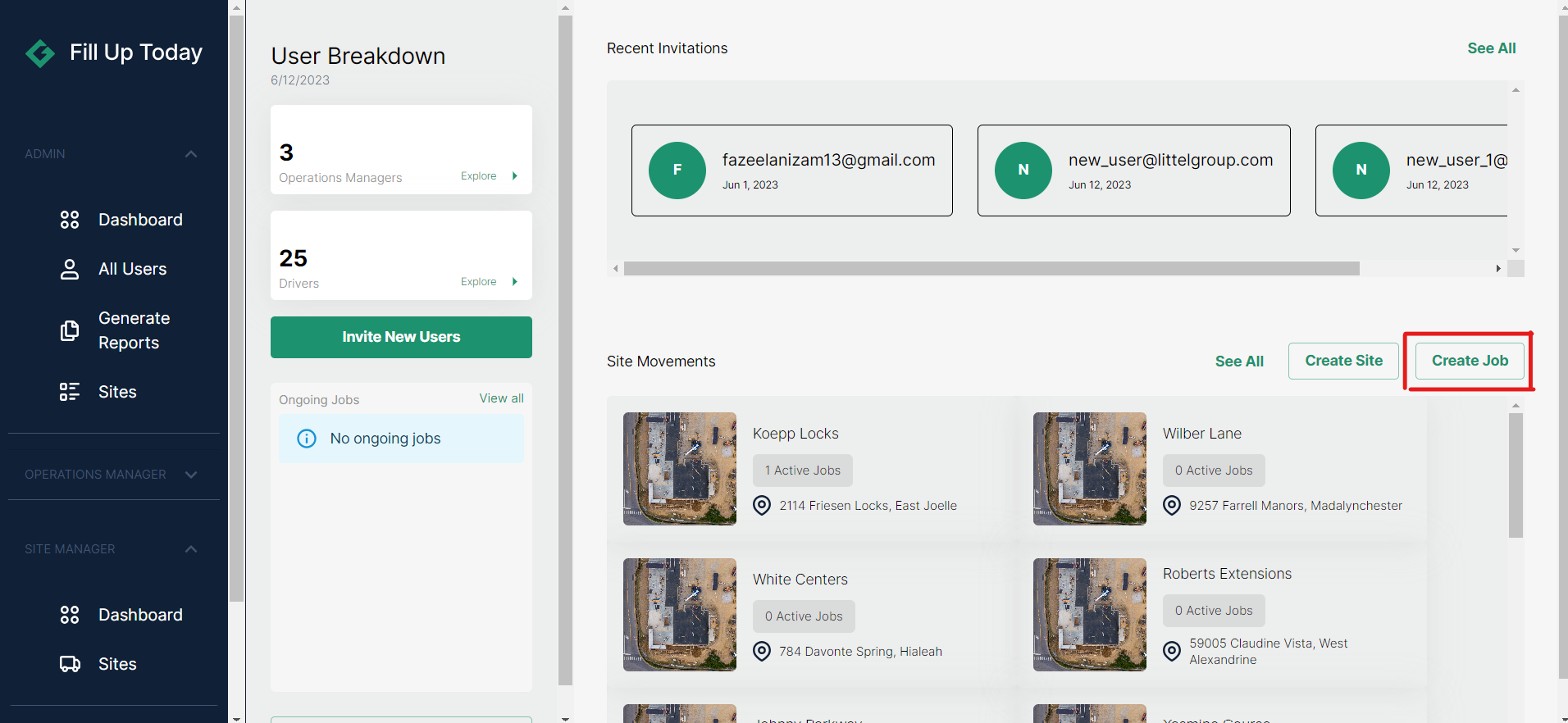This screenshot has width=1568, height=723.
Task: Click the location pin icon for Koepp Locks
Action: pos(762,506)
